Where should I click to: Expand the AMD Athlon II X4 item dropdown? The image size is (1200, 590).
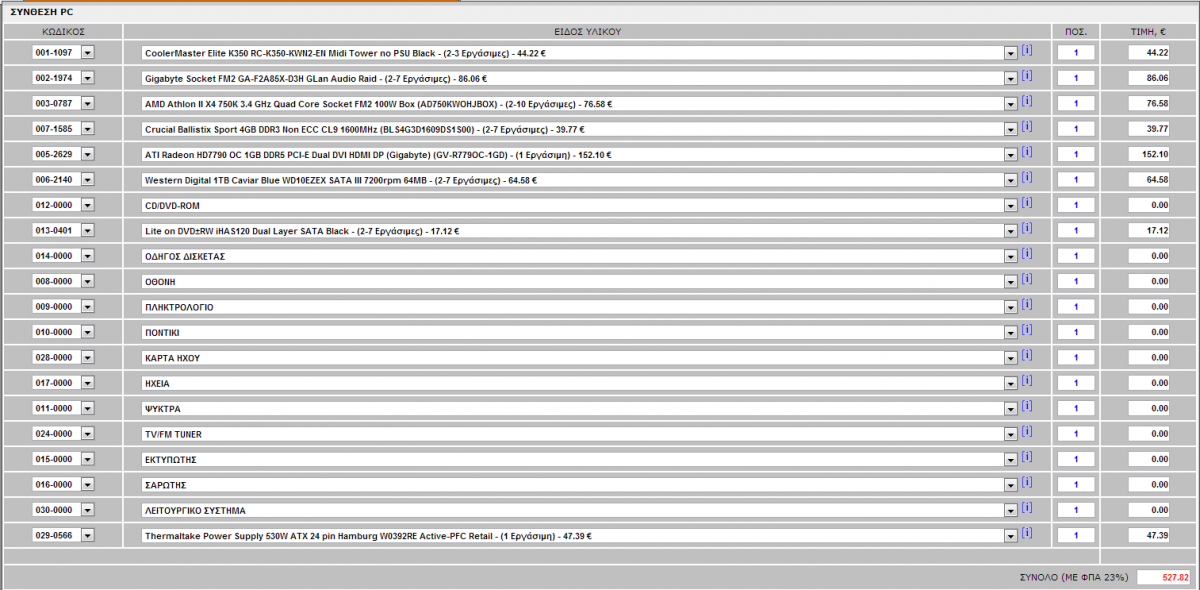(x=1010, y=103)
